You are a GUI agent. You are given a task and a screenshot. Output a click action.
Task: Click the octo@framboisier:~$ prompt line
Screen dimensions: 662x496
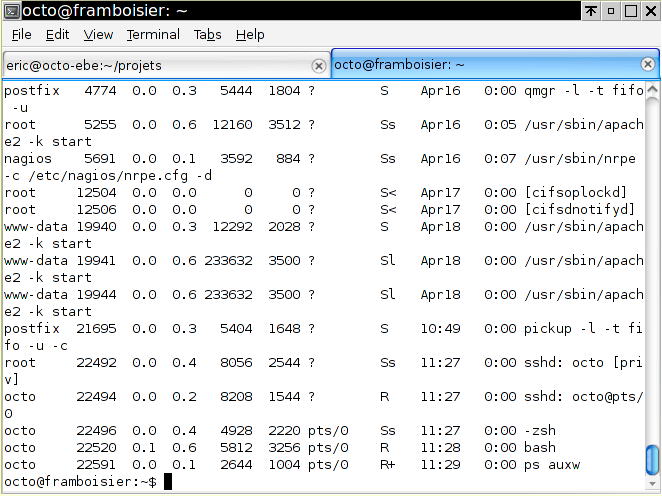point(80,482)
